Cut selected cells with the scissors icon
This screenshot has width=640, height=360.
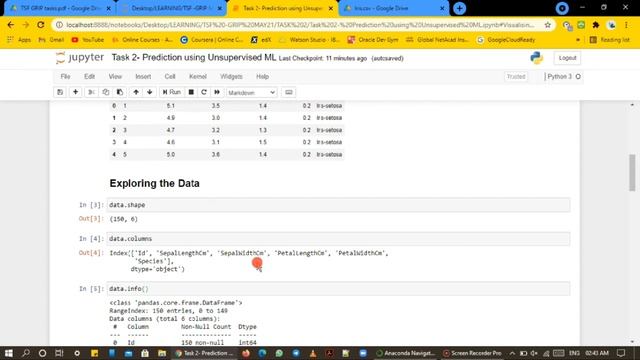[91, 92]
